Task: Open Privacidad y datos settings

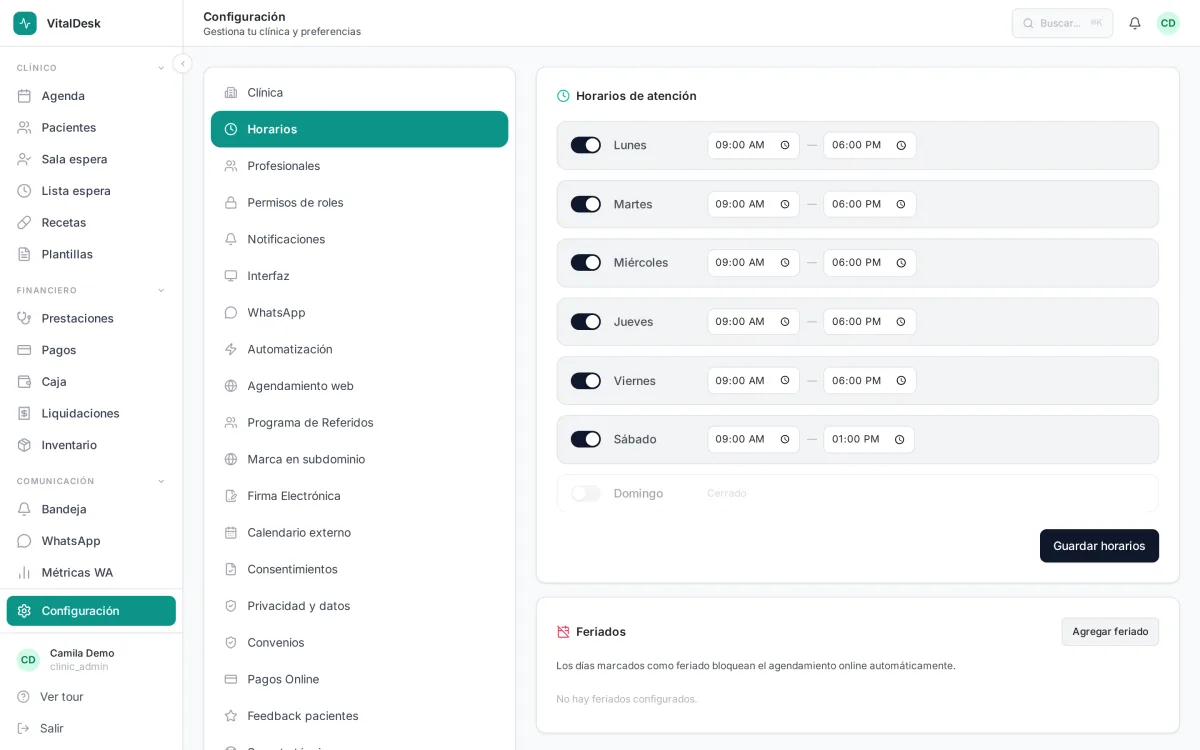Action: 359,606
